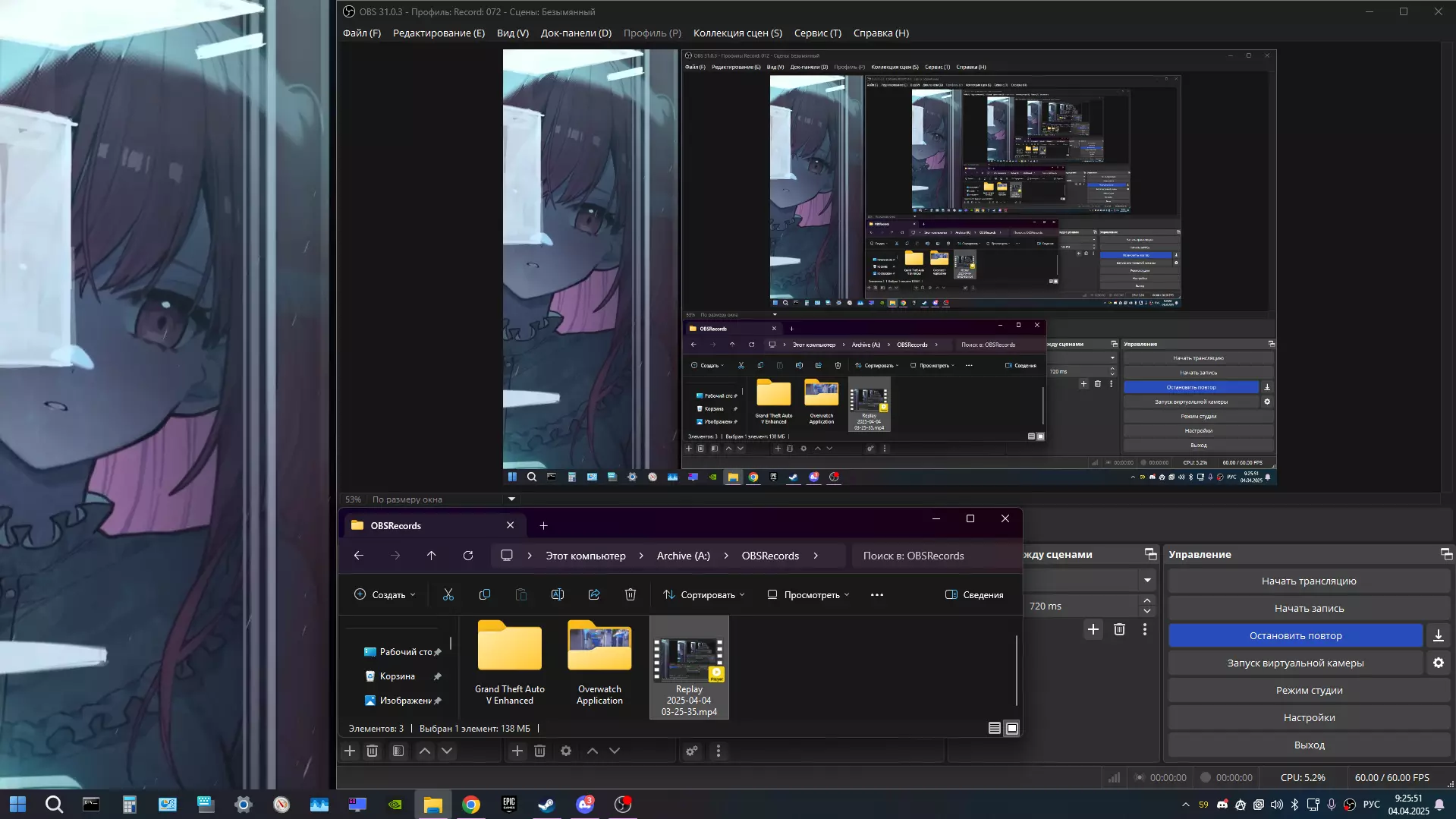Click the Rename icon in Explorer toolbar
This screenshot has width=1456, height=819.
(558, 595)
